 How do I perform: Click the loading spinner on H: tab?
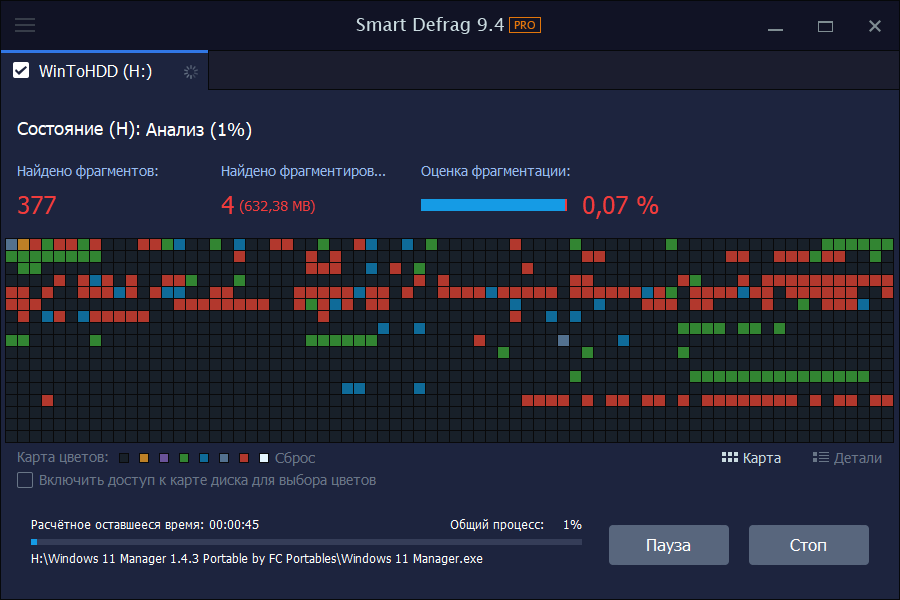(191, 72)
